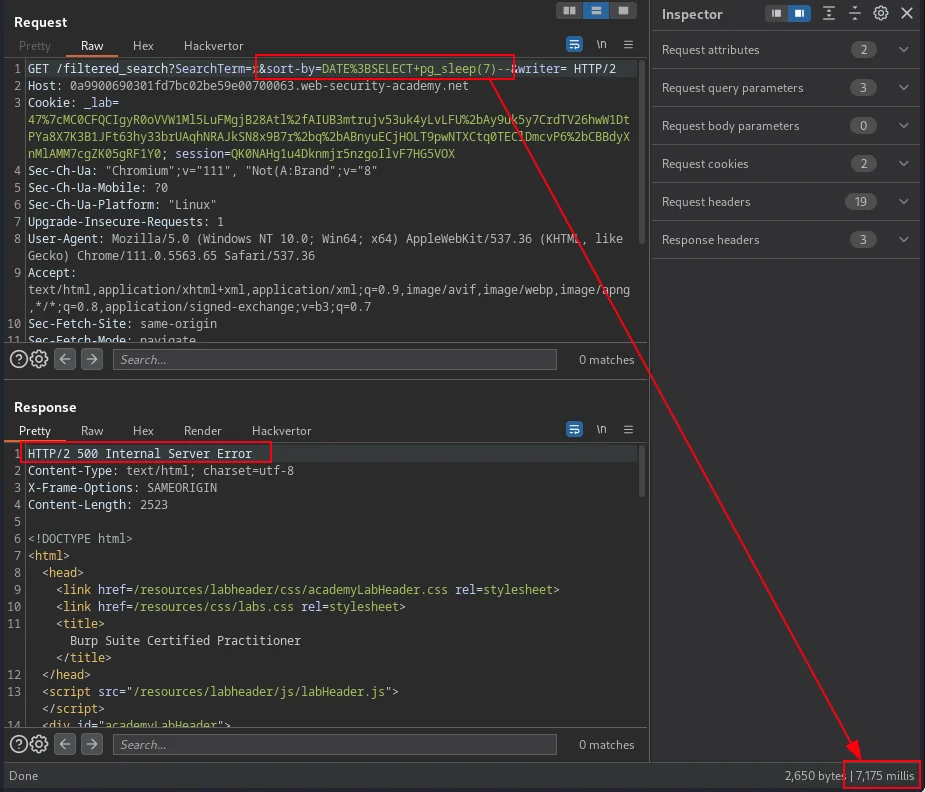Viewport: 925px width, 792px height.
Task: Click the Host header line in the request
Action: (x=248, y=86)
